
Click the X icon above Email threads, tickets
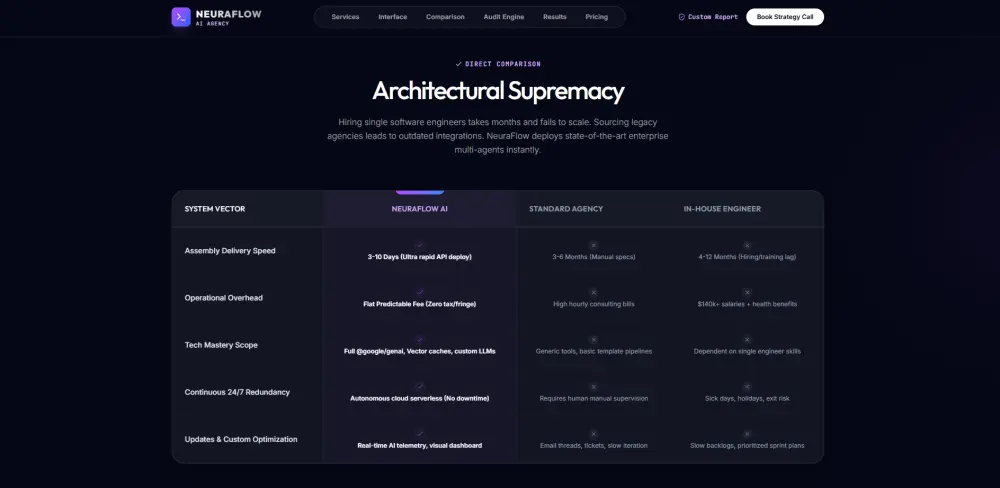point(594,434)
